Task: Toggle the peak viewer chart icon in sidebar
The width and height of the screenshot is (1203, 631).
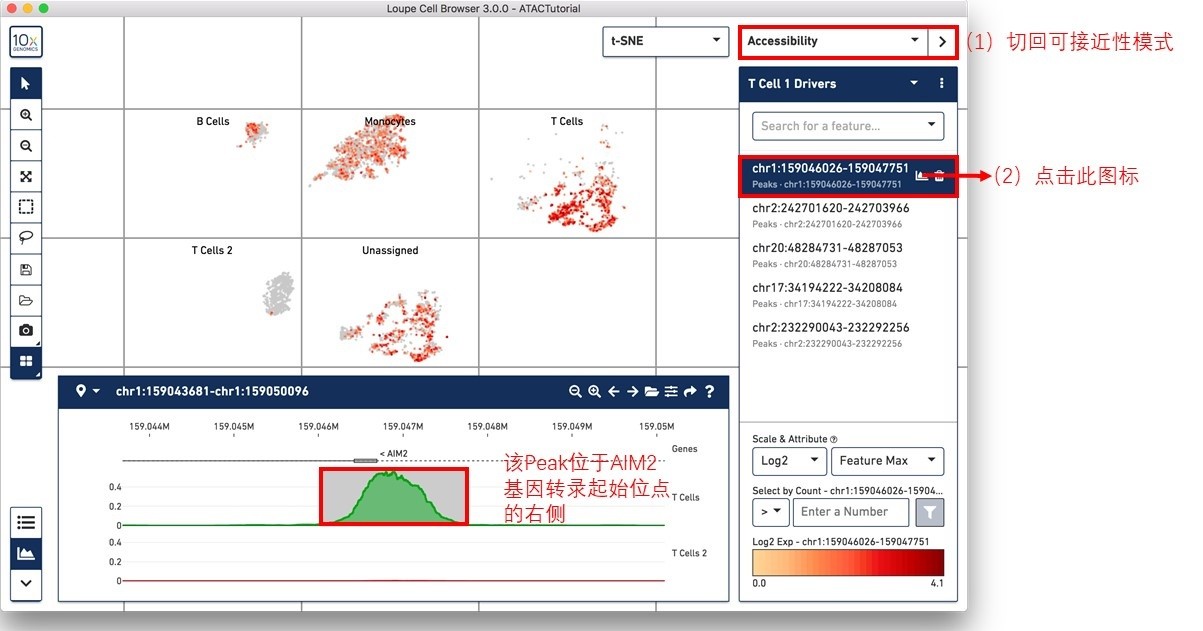Action: click(x=26, y=553)
